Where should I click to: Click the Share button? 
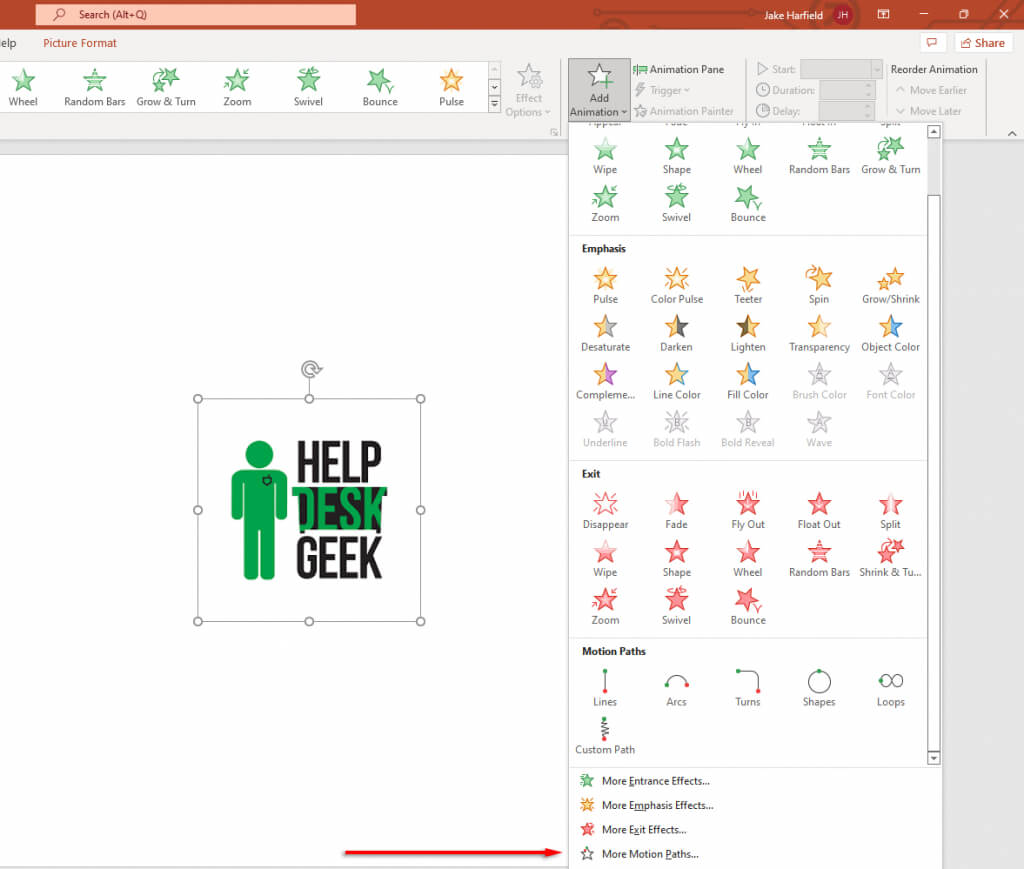(984, 43)
